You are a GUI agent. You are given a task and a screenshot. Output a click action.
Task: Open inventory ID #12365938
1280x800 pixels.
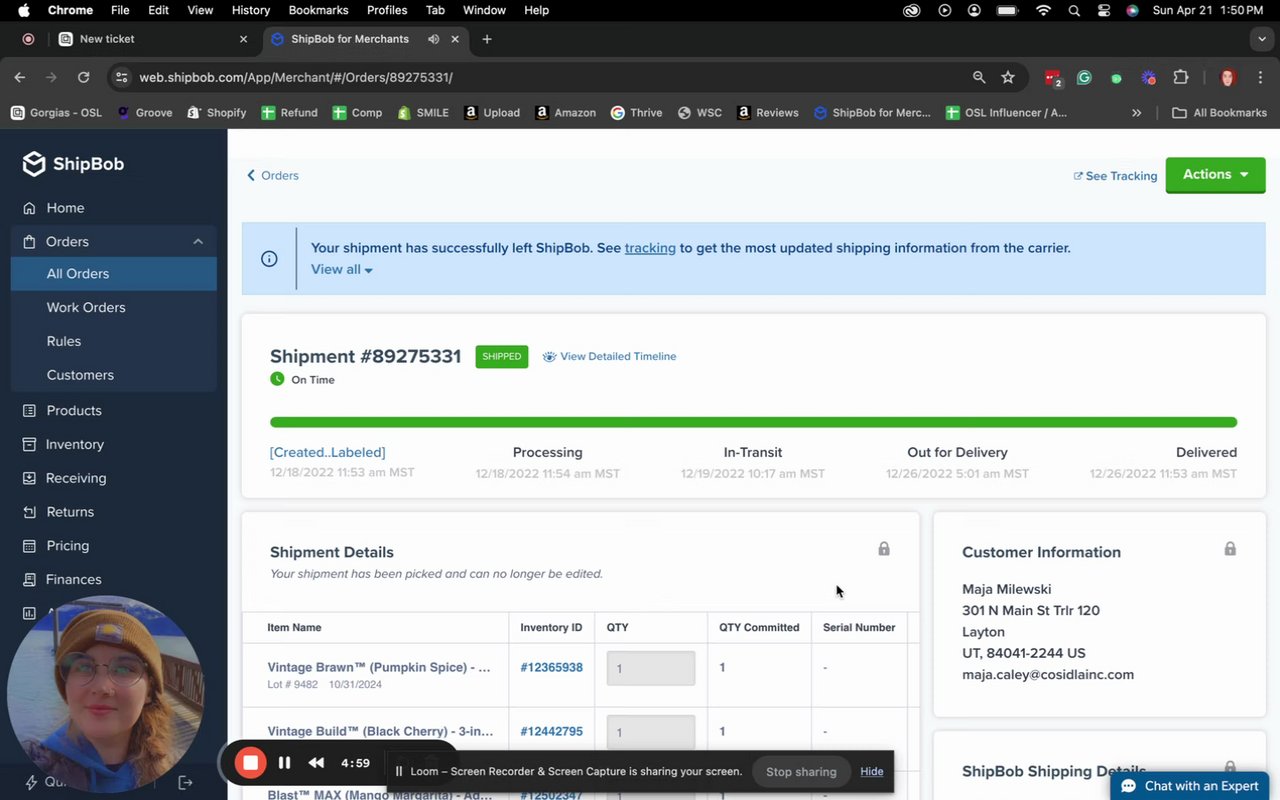(551, 668)
